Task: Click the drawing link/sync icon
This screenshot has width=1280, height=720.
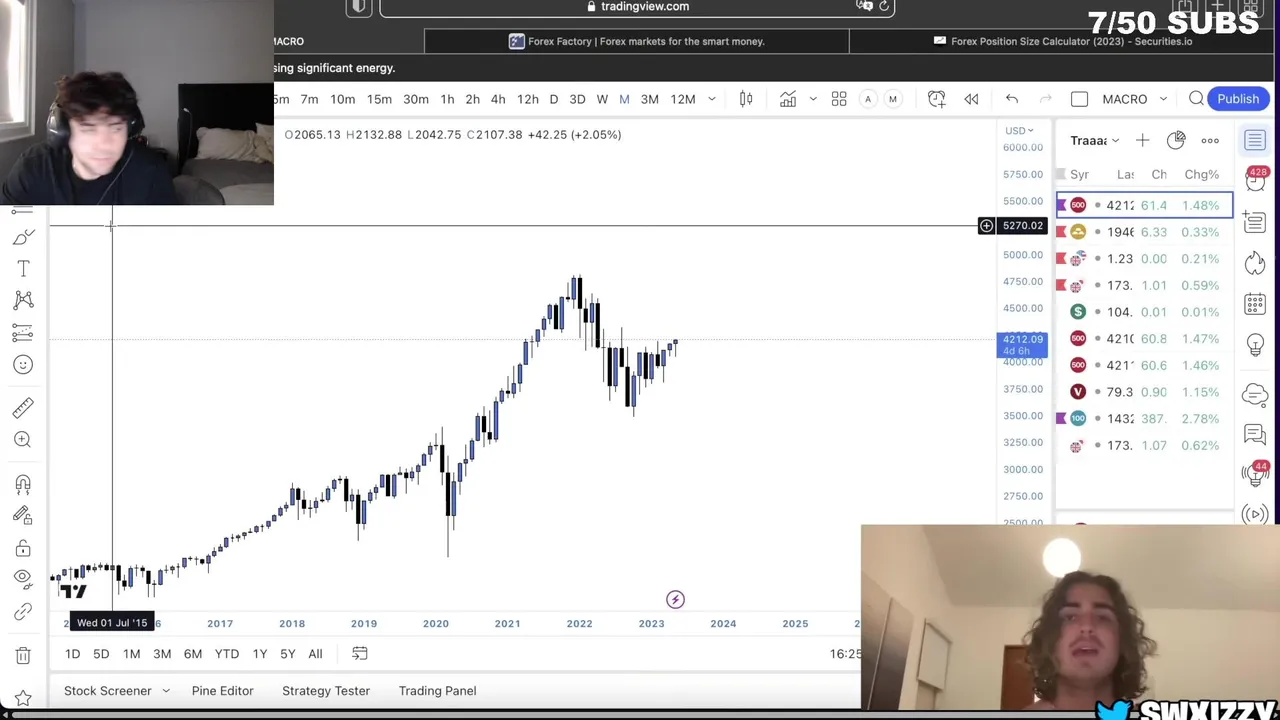Action: [x=23, y=611]
